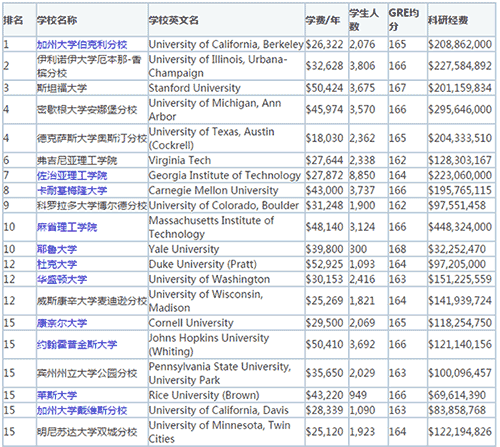The image size is (500, 447).
Task: Follow the 华盛顿大学 link
Action: tap(62, 279)
